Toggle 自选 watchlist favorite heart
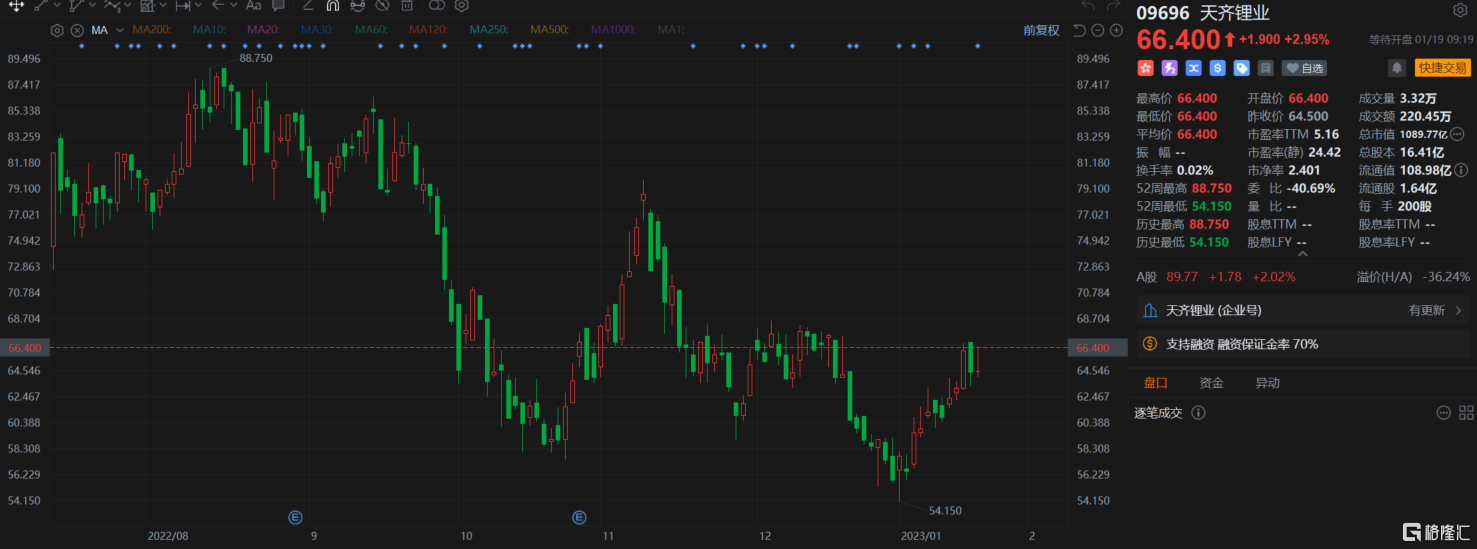 [1305, 68]
